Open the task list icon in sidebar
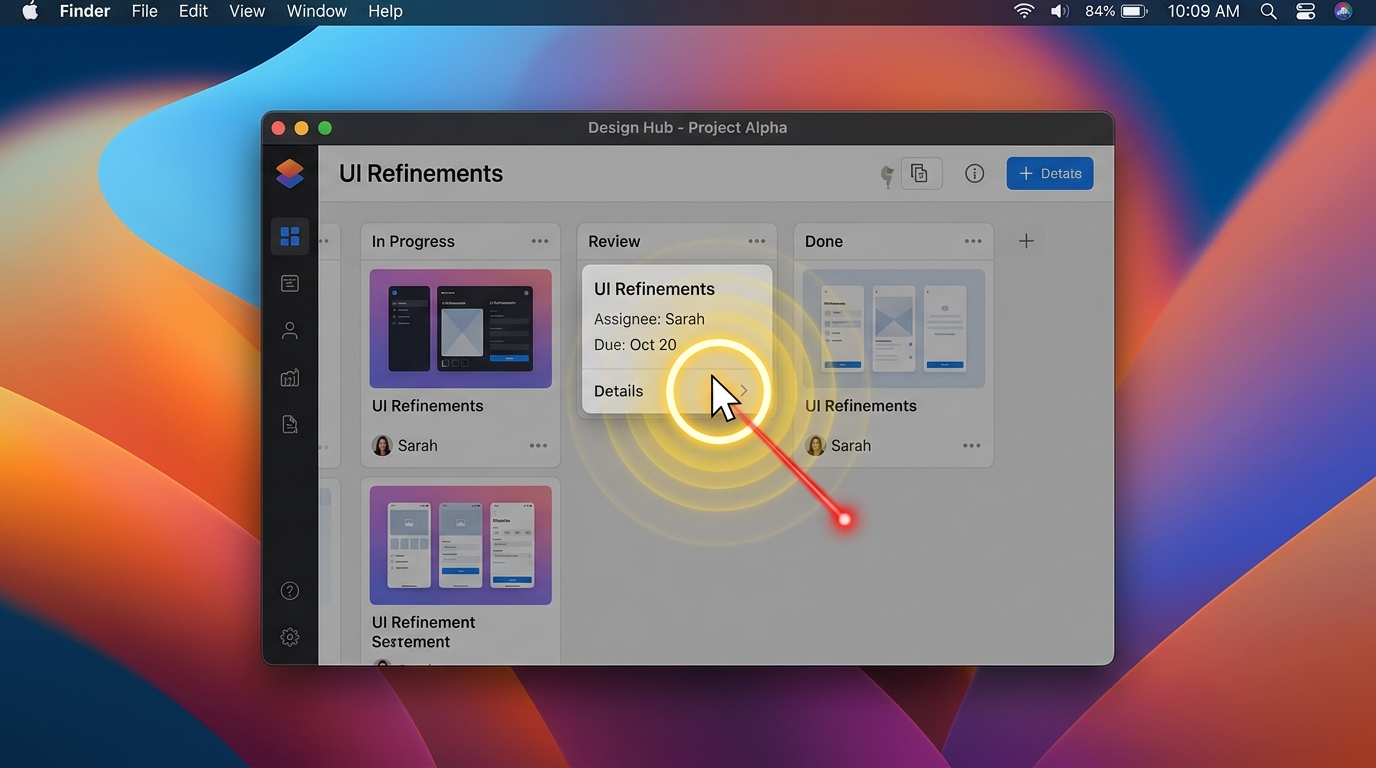The height and width of the screenshot is (768, 1376). pyautogui.click(x=290, y=284)
